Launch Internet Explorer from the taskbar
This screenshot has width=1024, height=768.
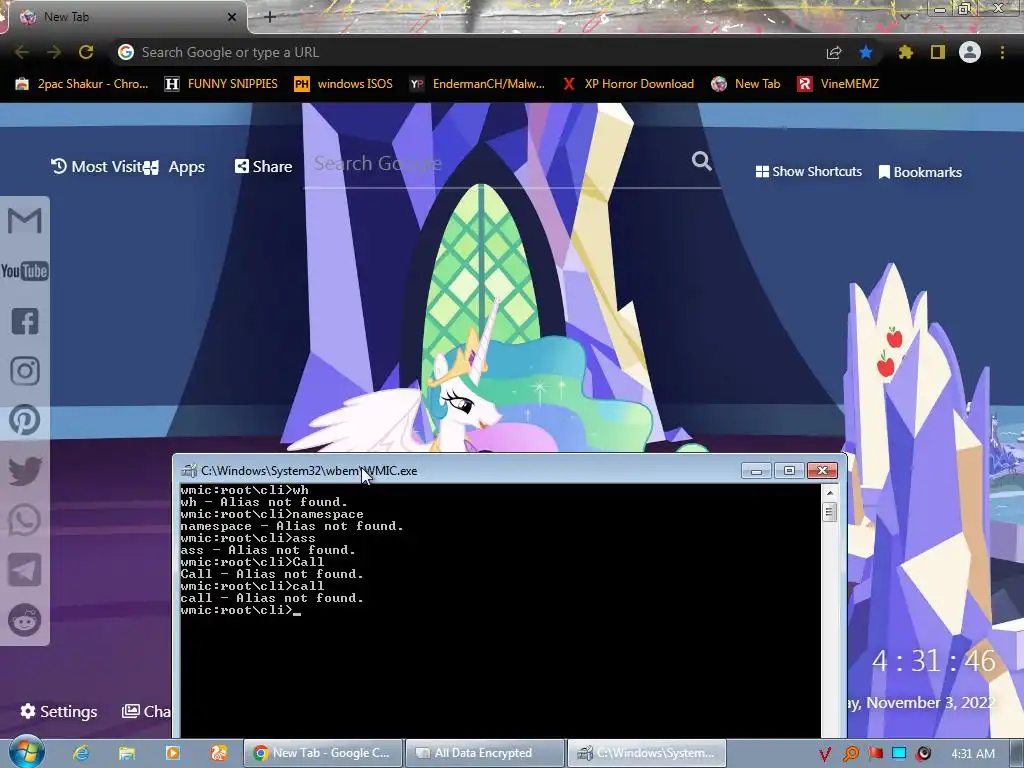coord(81,753)
